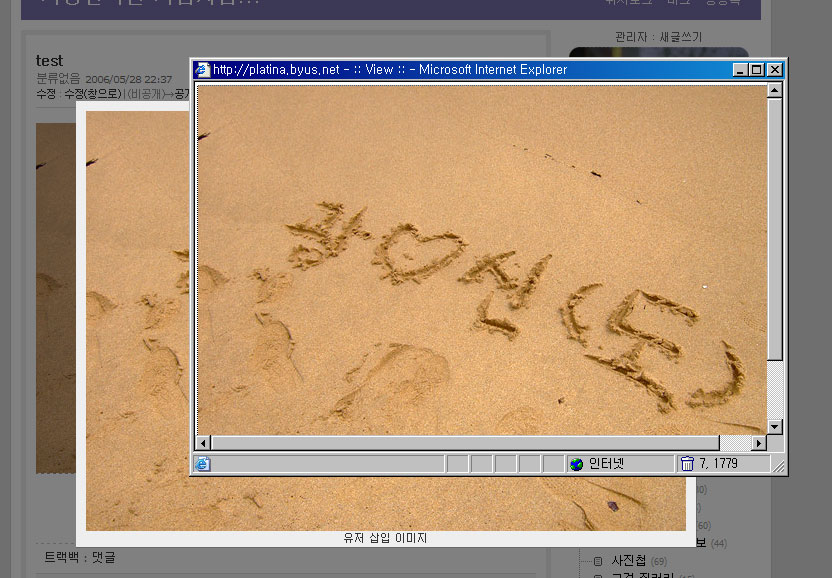Click the globe Internet zone icon in the status bar
832x578 pixels.
point(577,464)
